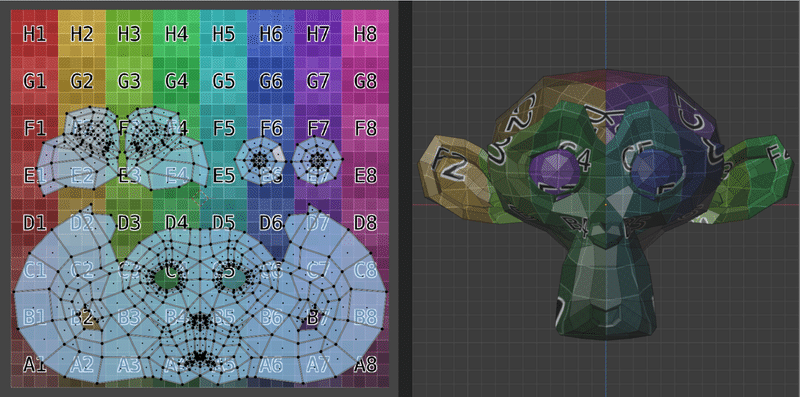Click the B8 label in the UV grid
Screen dimensions: 800x397
coord(365,317)
